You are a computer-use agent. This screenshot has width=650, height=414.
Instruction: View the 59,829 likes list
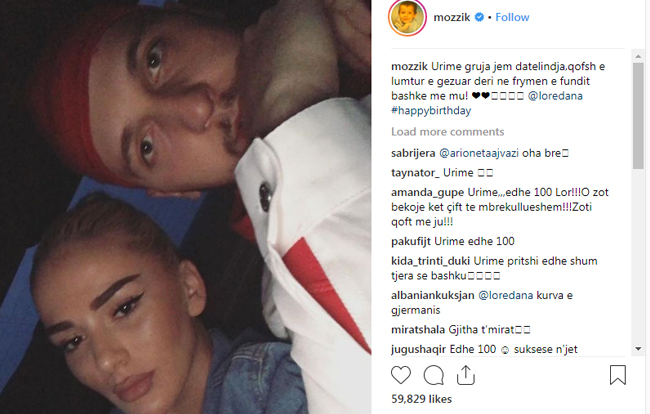(x=422, y=399)
